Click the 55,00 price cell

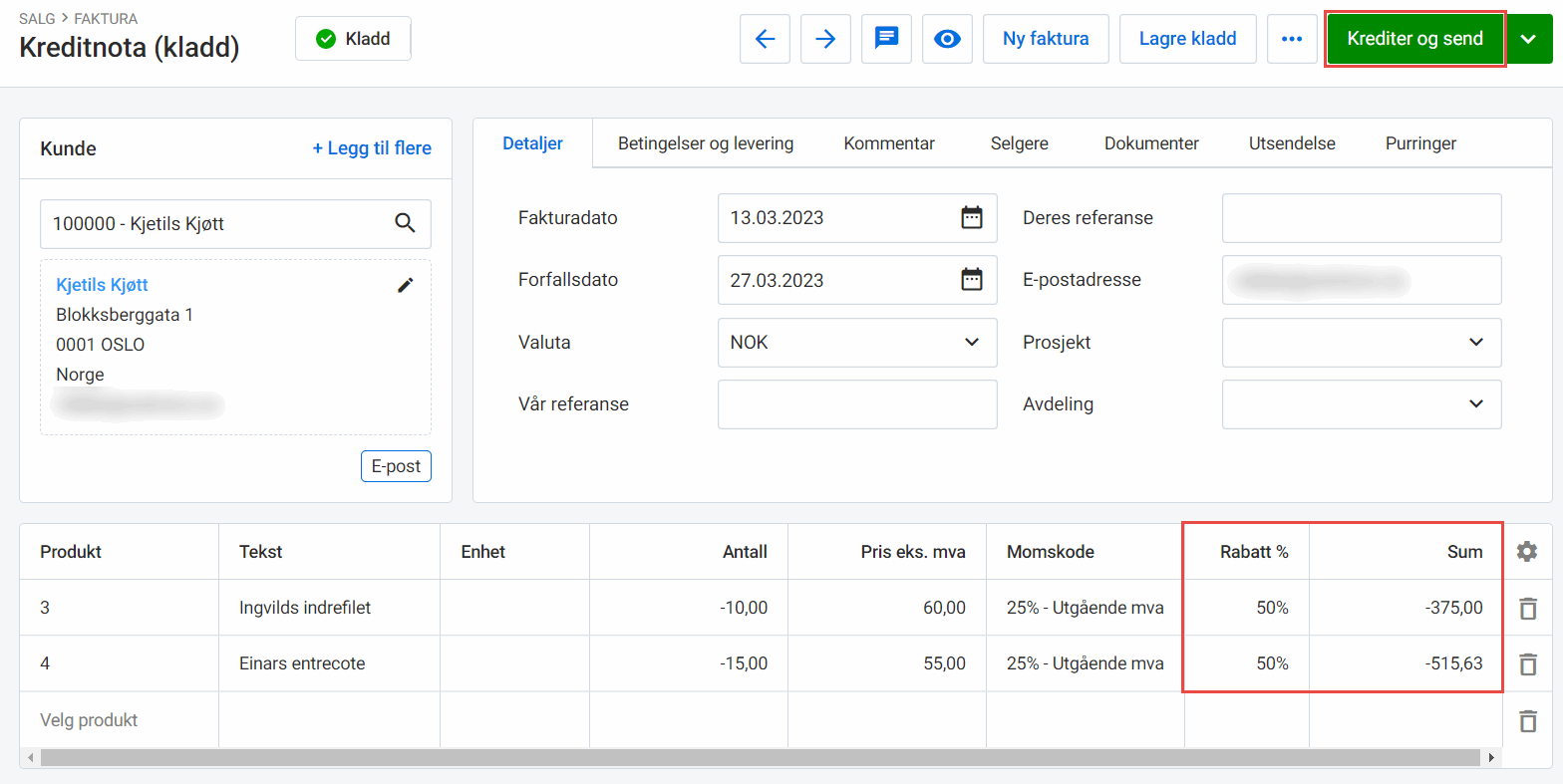coord(886,663)
